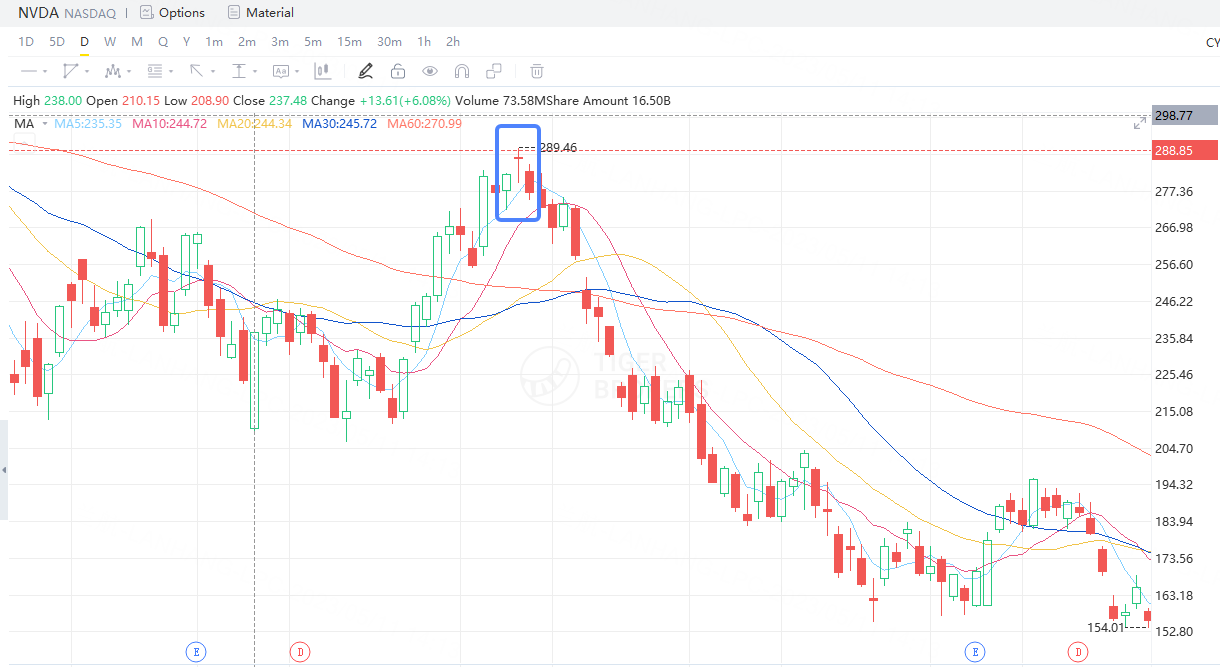This screenshot has width=1220, height=667.
Task: Click the MA indicator label
Action: 24,123
